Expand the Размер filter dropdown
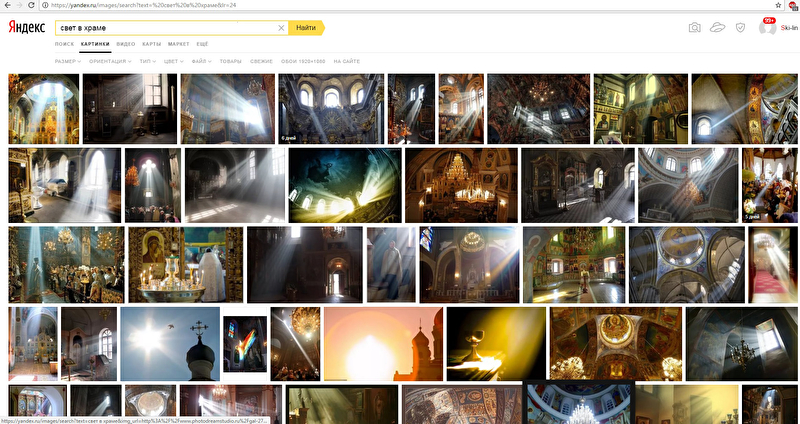This screenshot has height=424, width=800. (67, 62)
